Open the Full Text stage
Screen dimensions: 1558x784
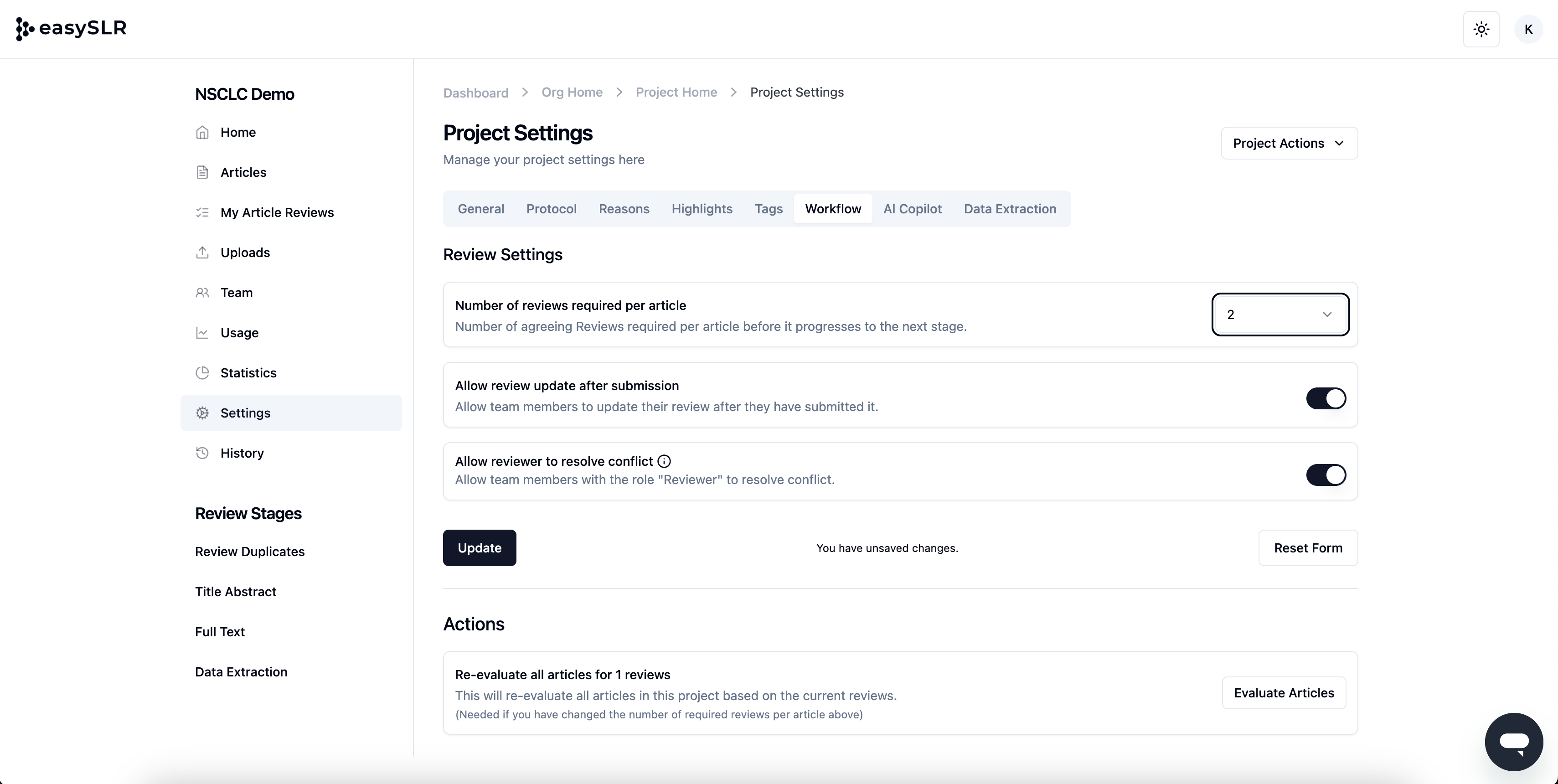(220, 632)
